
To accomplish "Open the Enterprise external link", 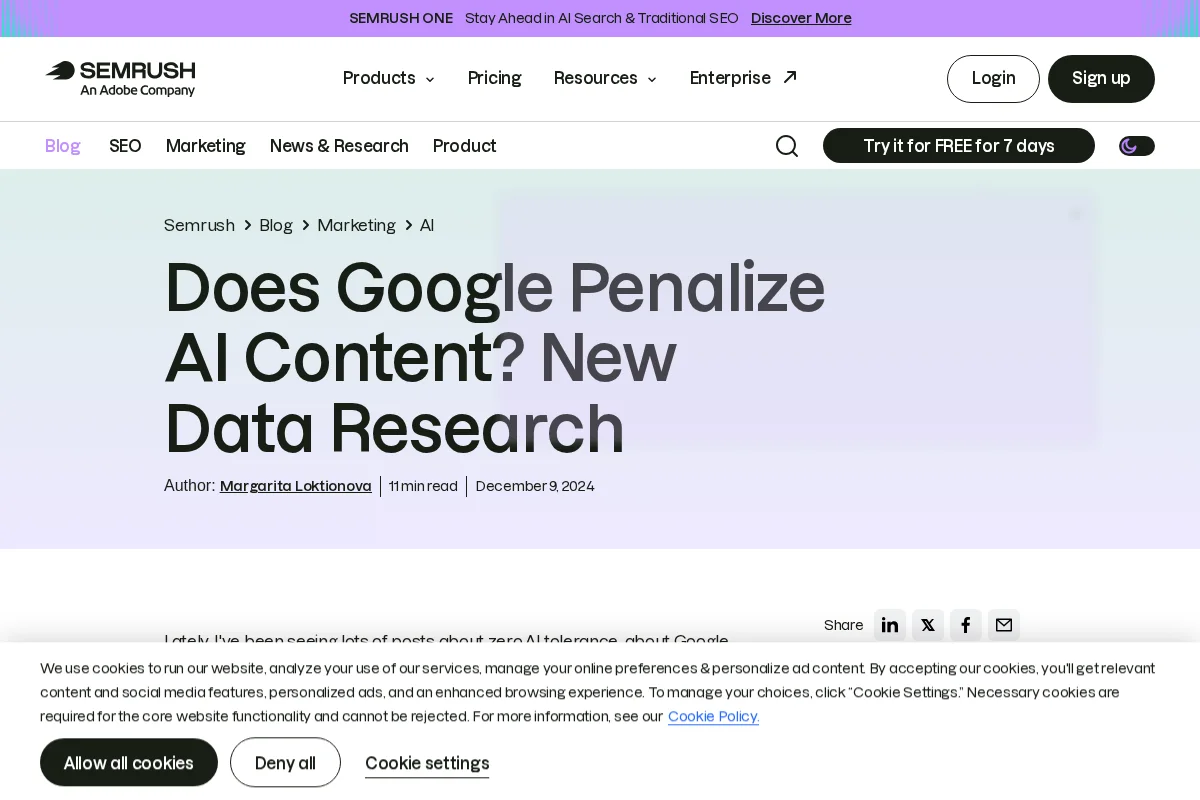I will (x=743, y=78).
